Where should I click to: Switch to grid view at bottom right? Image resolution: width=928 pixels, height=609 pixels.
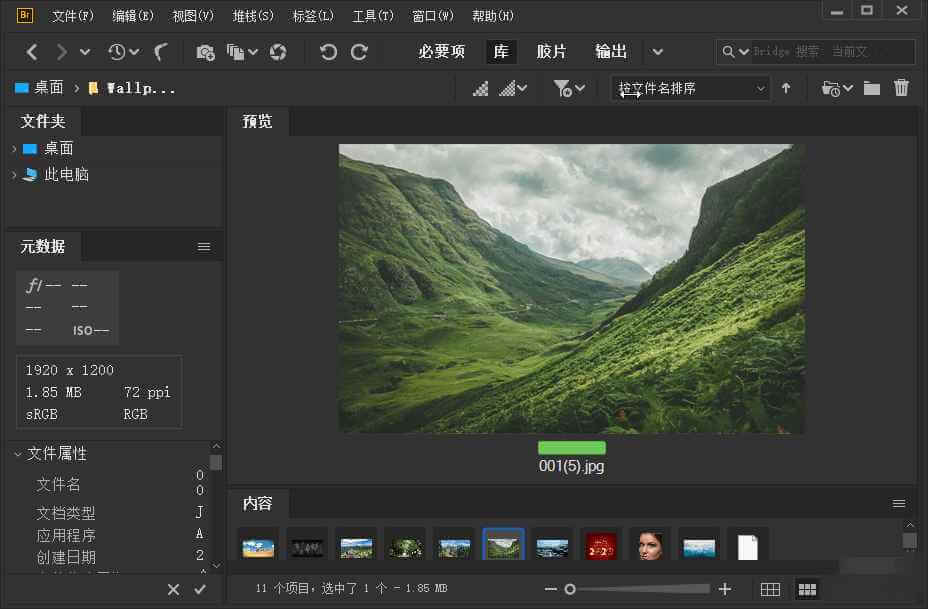[807, 589]
